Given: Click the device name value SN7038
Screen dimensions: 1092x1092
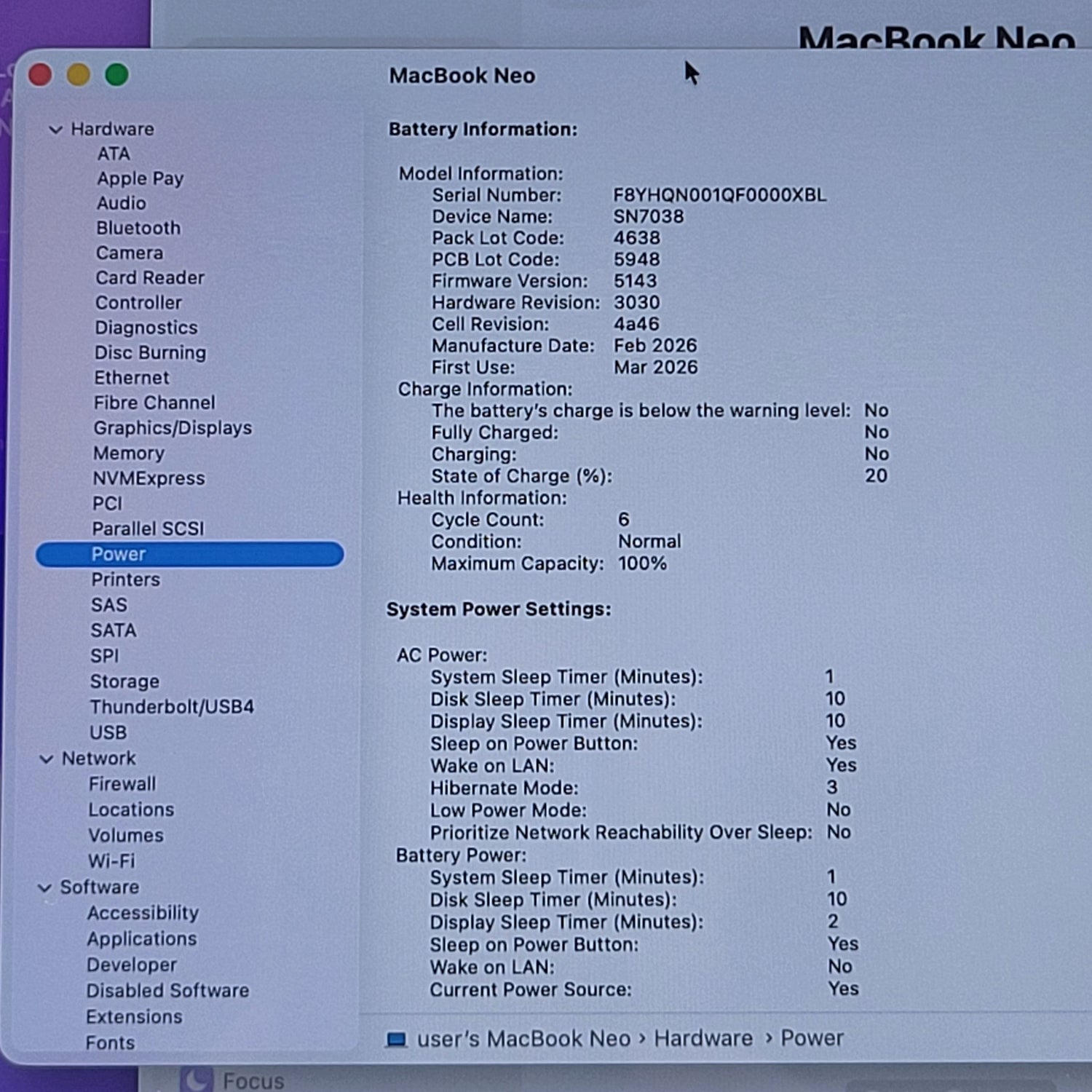Looking at the screenshot, I should tap(649, 217).
